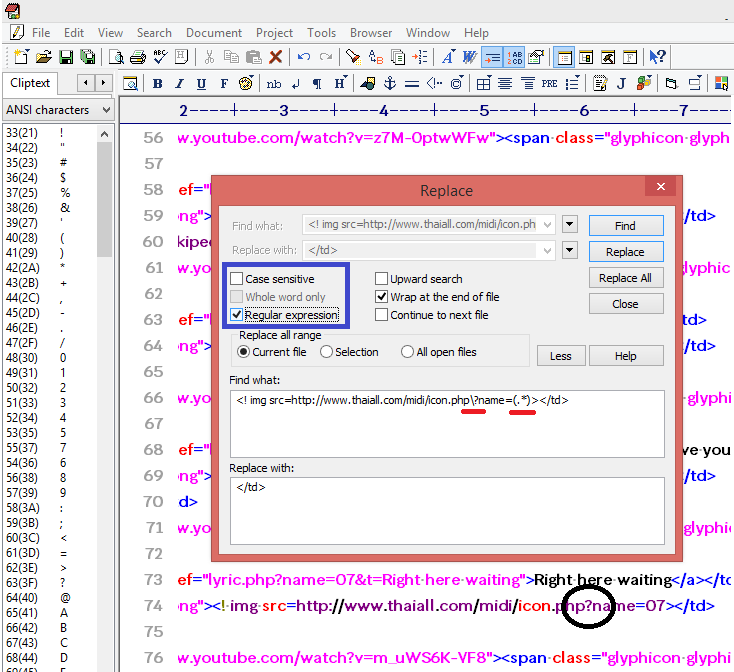This screenshot has height=672, width=734.
Task: Insert anchor using the anchor icon
Action: coord(391,83)
